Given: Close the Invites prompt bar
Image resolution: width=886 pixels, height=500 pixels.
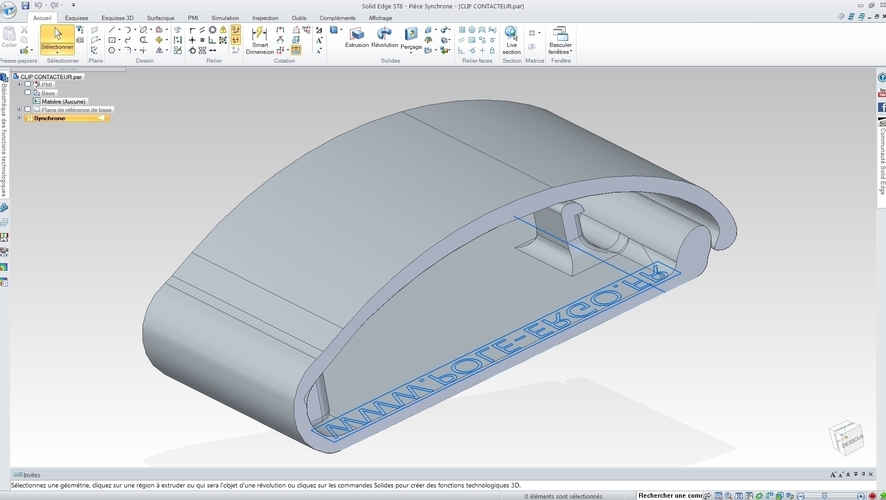Looking at the screenshot, I should point(871,475).
